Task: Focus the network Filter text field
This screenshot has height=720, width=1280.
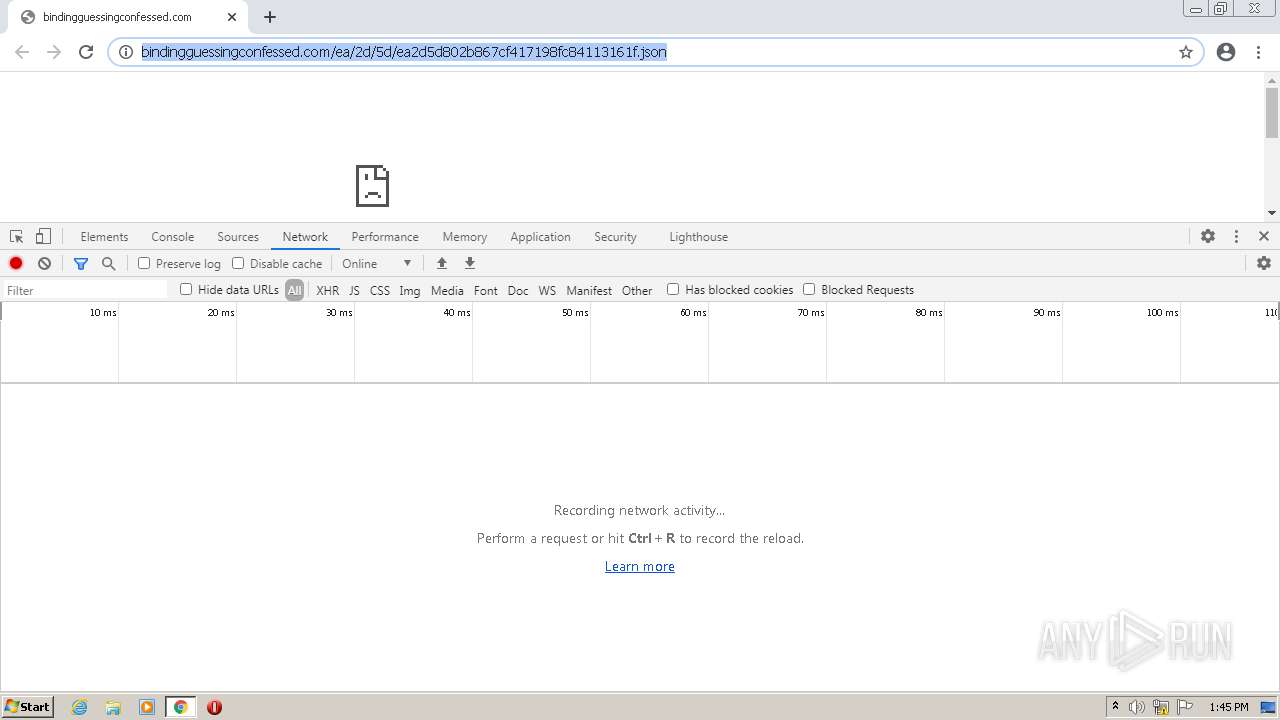Action: [86, 290]
